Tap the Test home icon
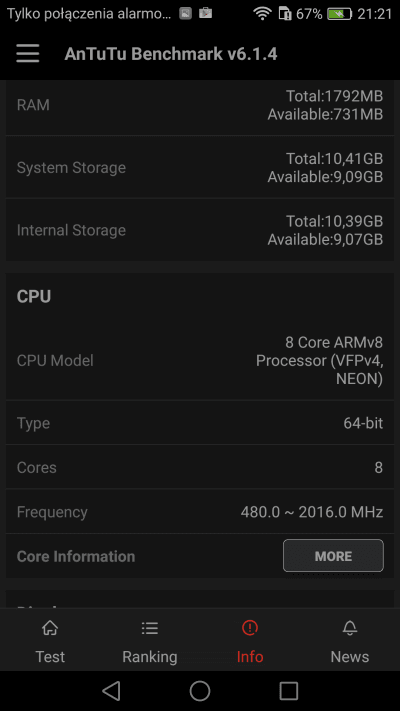400x711 pixels. [50, 628]
